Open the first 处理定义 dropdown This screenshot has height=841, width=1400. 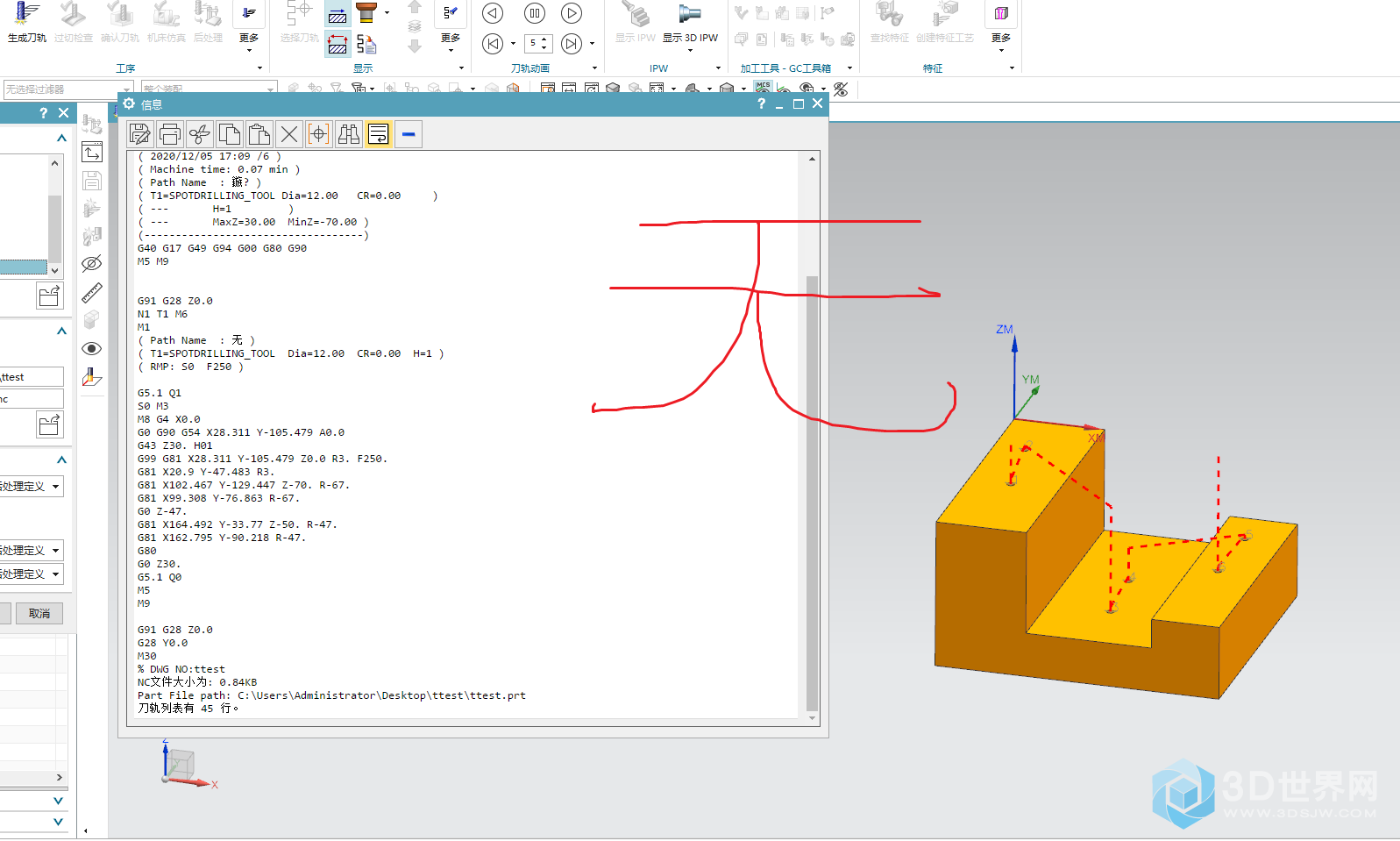(32, 486)
